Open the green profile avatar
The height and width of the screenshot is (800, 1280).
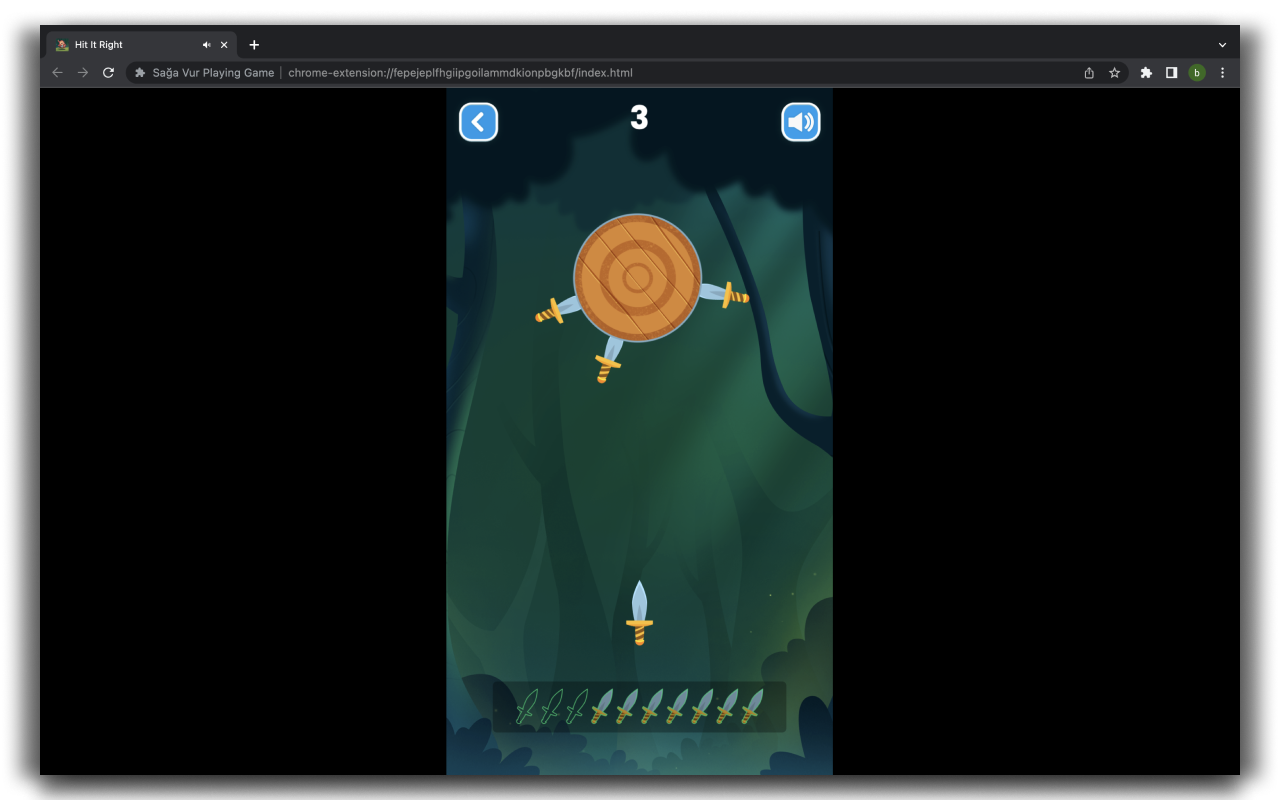coord(1197,73)
